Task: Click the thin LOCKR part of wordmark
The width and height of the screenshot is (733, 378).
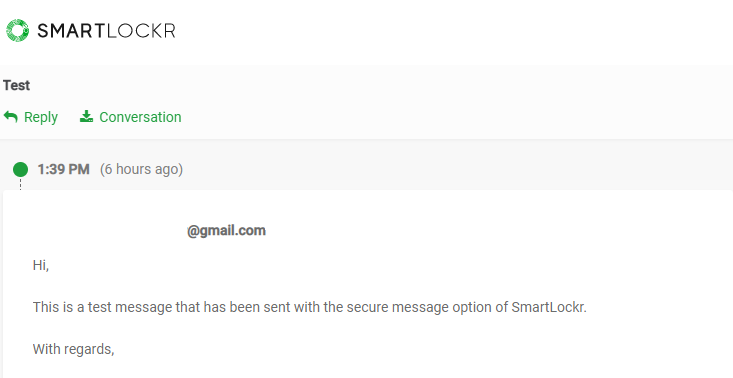Action: click(141, 31)
